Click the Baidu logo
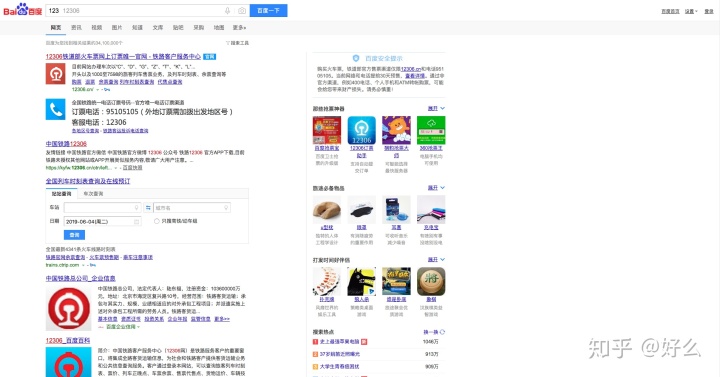Viewport: 720px width, 377px height. tap(22, 10)
